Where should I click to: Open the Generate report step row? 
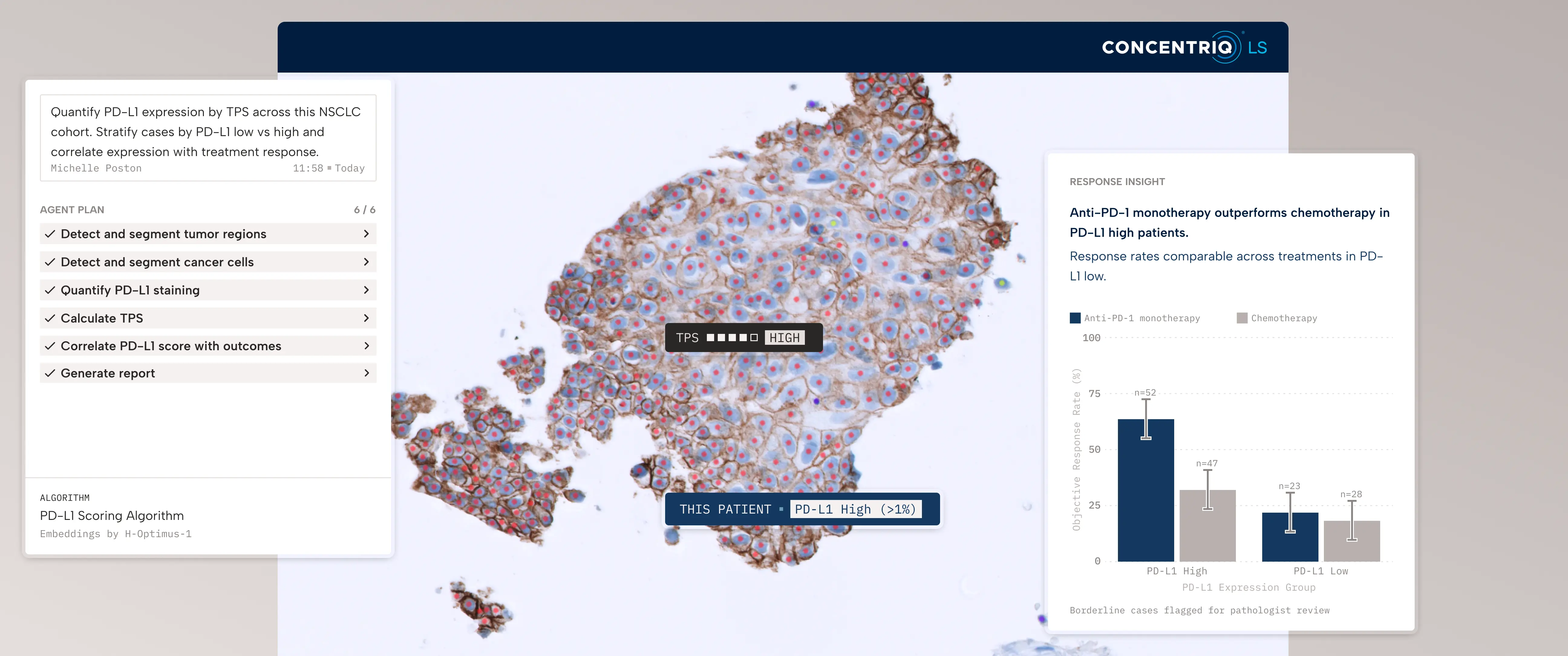point(208,373)
